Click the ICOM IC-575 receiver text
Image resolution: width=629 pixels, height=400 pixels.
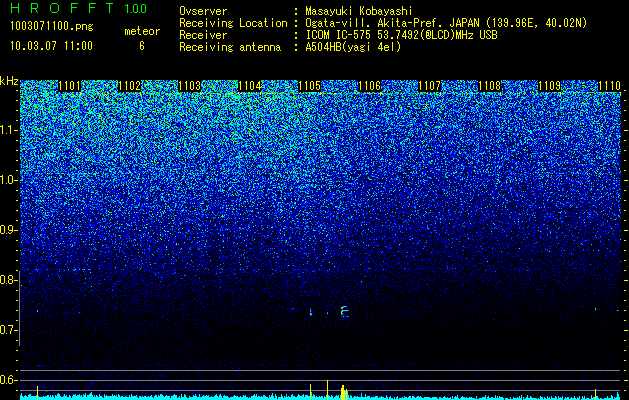[x=401, y=35]
